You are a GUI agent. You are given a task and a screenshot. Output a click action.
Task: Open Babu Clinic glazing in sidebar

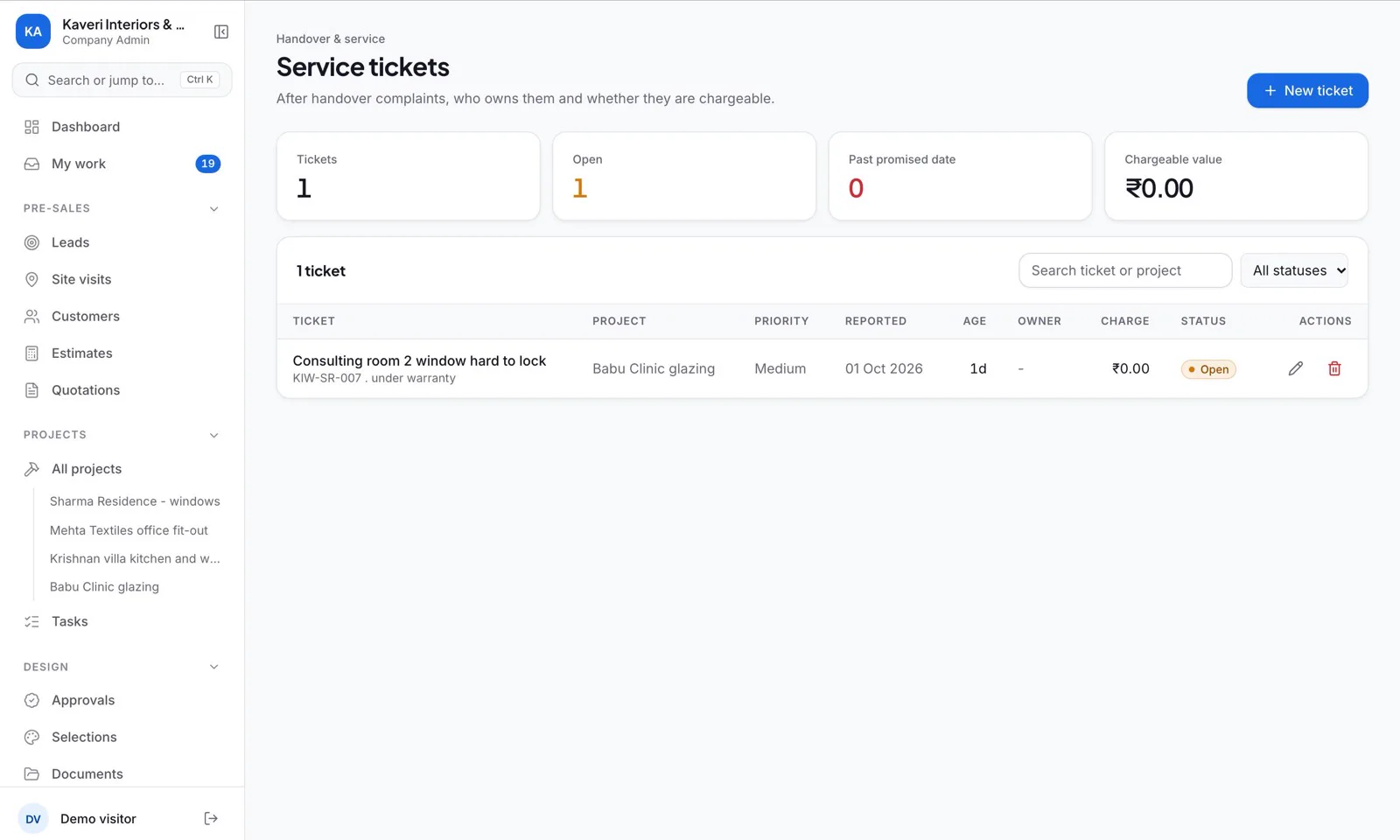tap(104, 587)
